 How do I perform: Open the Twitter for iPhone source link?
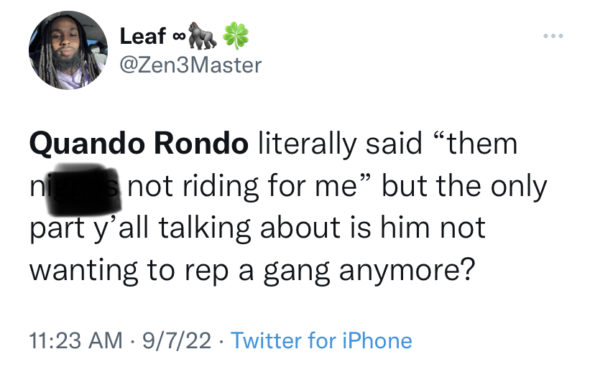321,340
